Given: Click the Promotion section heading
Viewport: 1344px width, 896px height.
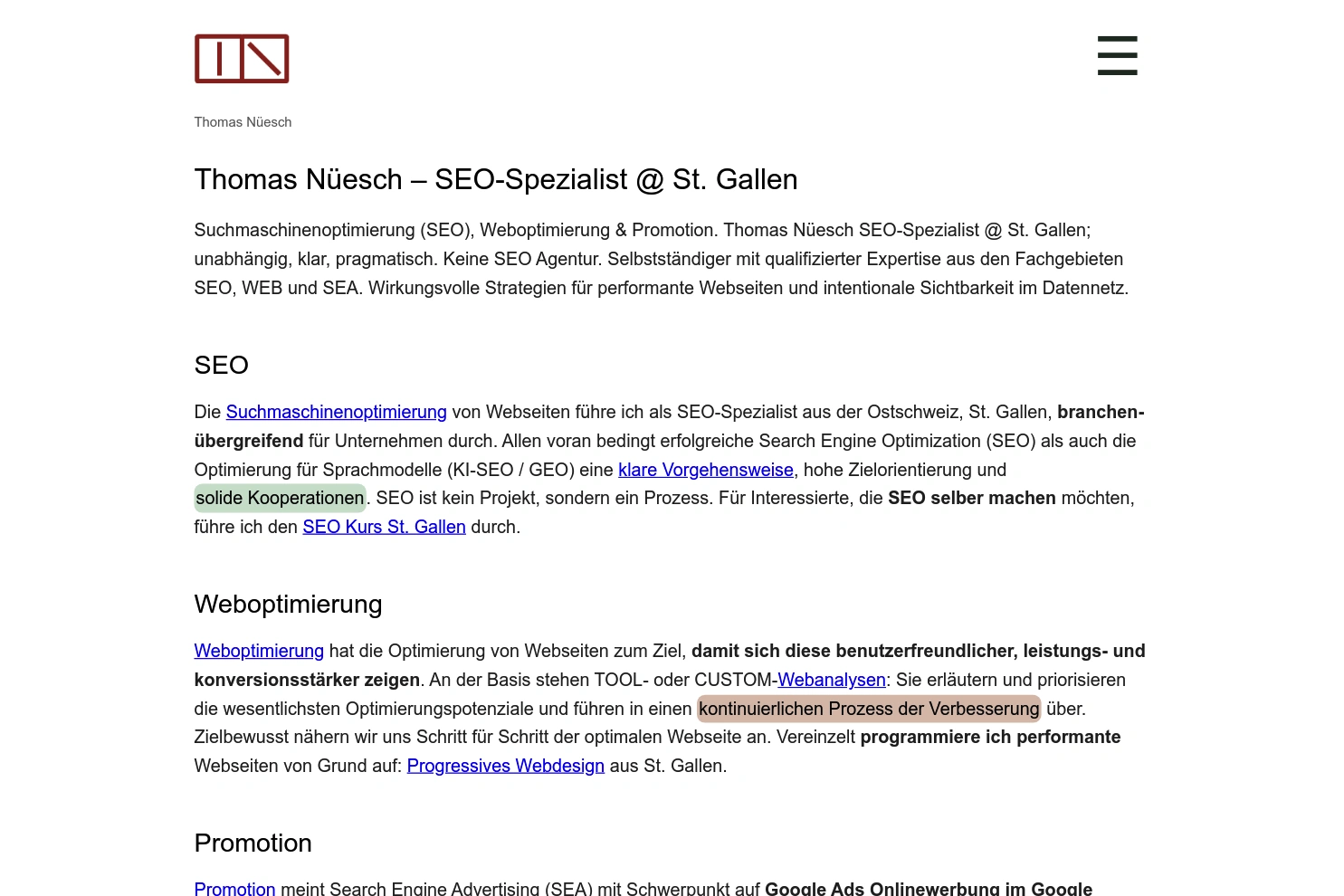Looking at the screenshot, I should coord(253,844).
